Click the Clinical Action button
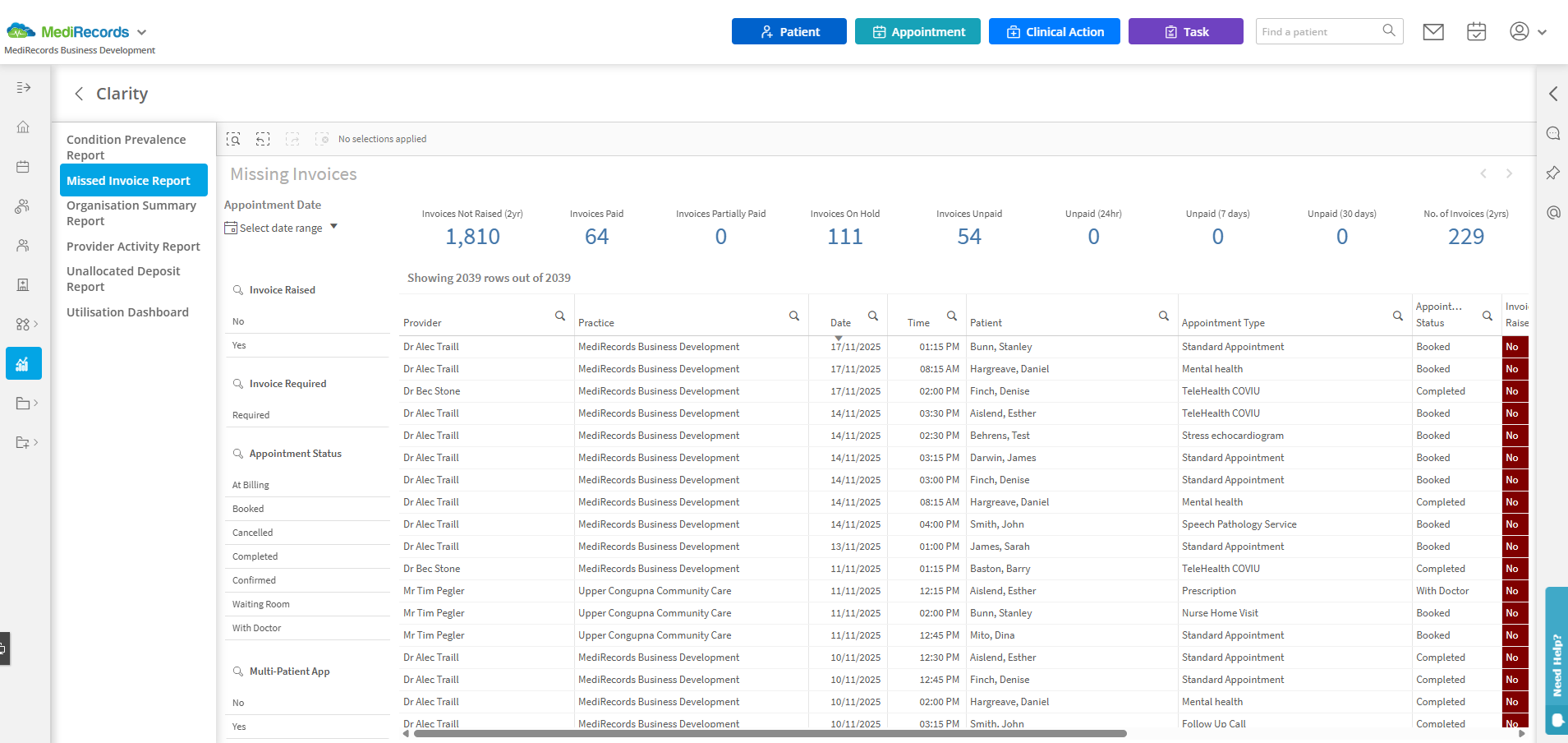The height and width of the screenshot is (743, 1568). pyautogui.click(x=1054, y=32)
